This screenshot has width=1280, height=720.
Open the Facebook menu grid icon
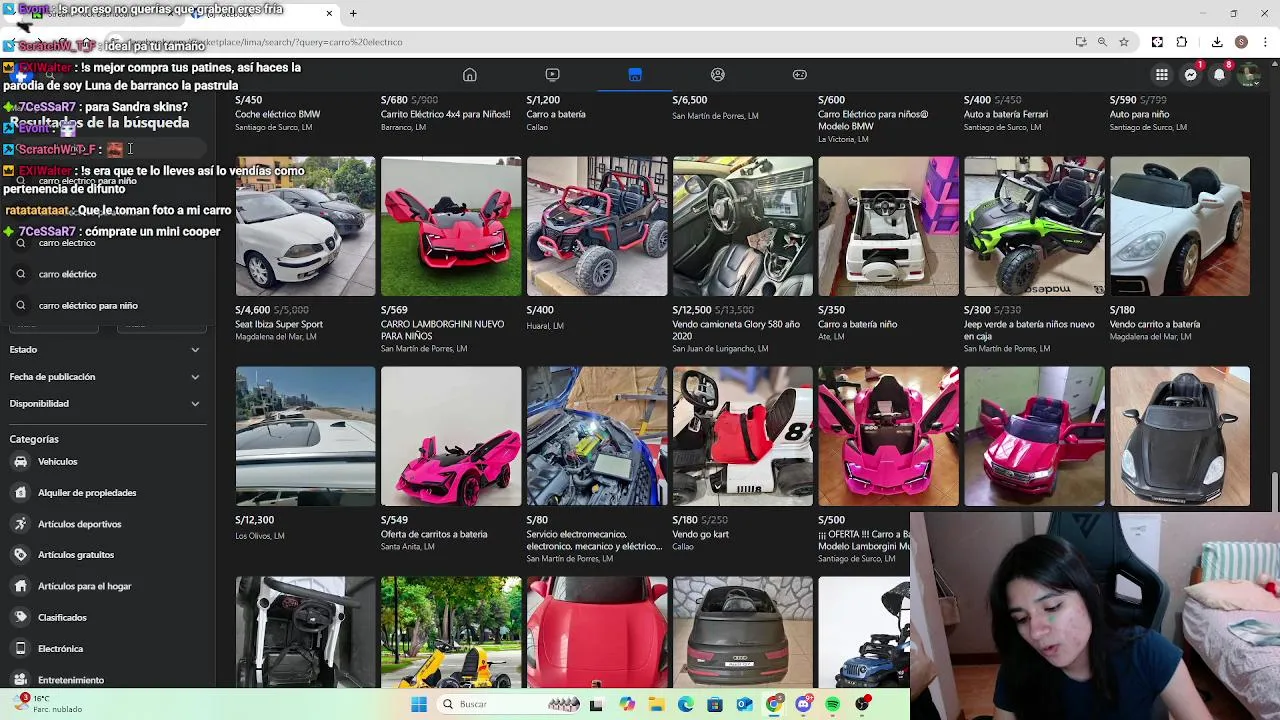click(x=1162, y=75)
